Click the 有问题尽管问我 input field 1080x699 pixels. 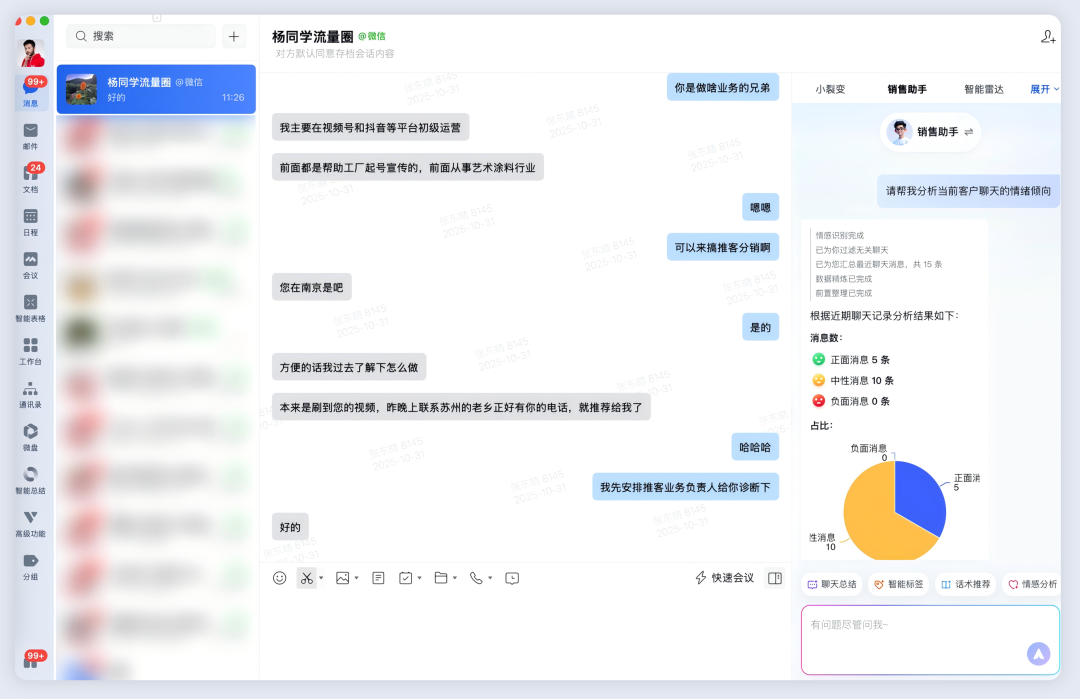(928, 640)
